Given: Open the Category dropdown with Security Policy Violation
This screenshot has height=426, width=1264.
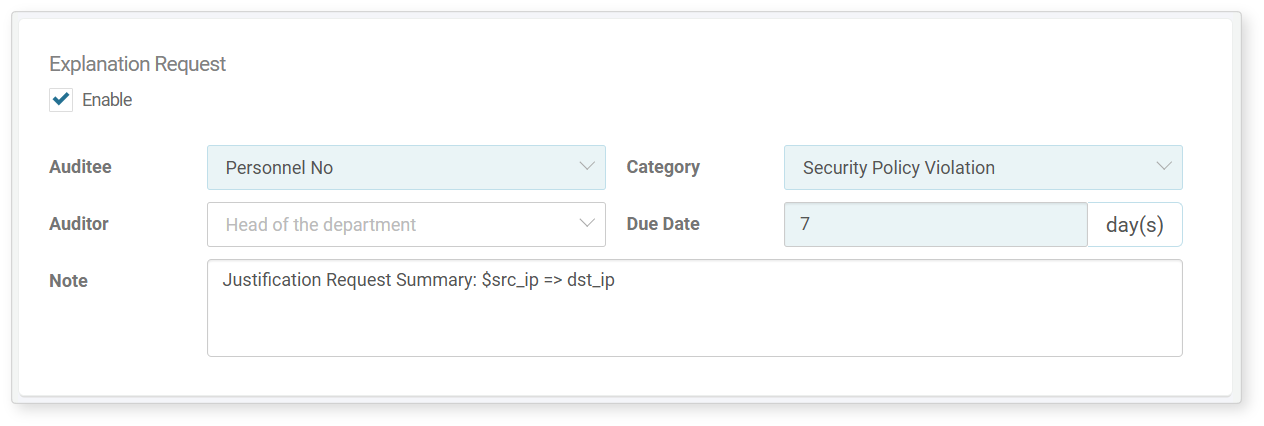Looking at the screenshot, I should click(x=983, y=168).
